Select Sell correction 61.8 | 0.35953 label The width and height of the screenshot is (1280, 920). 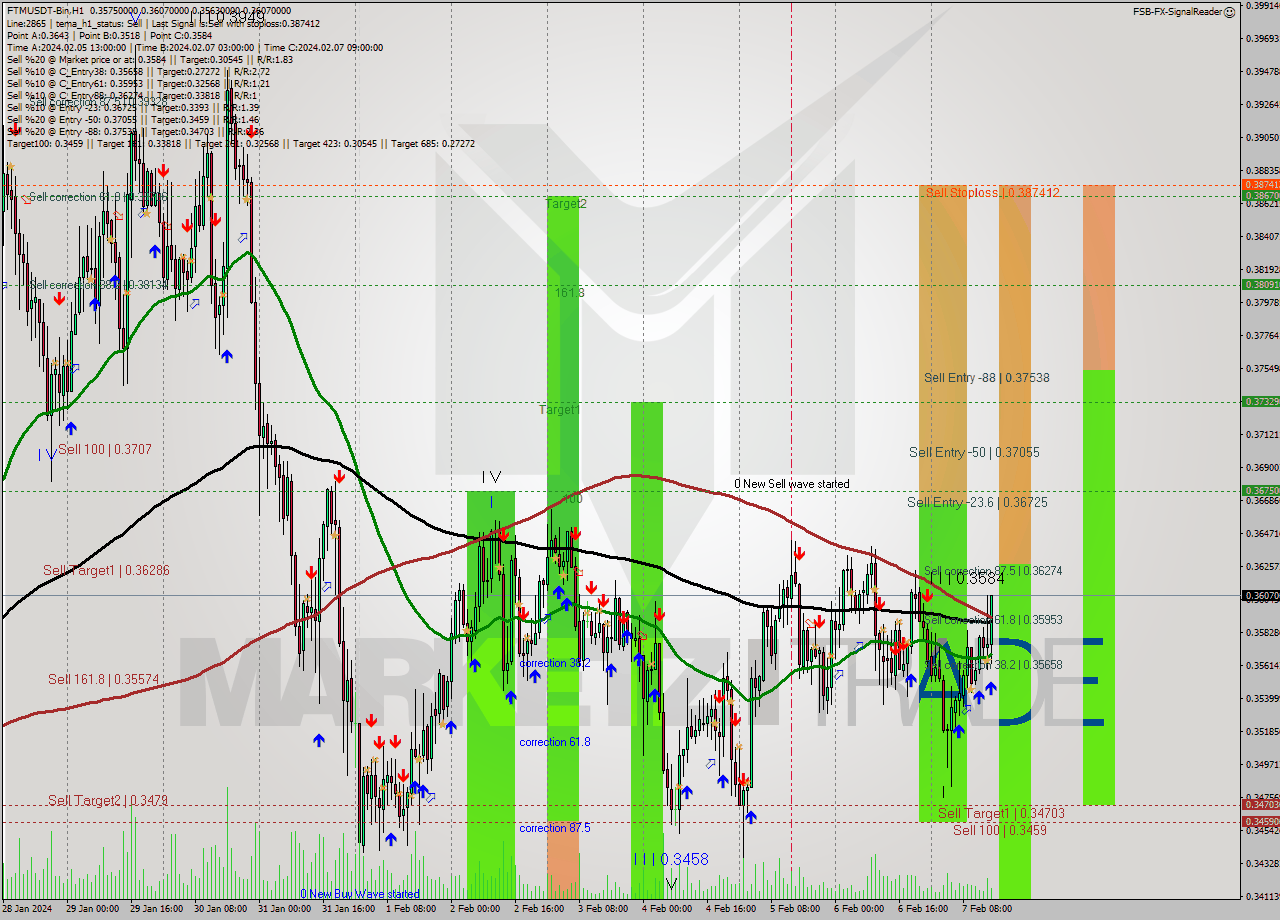point(993,620)
